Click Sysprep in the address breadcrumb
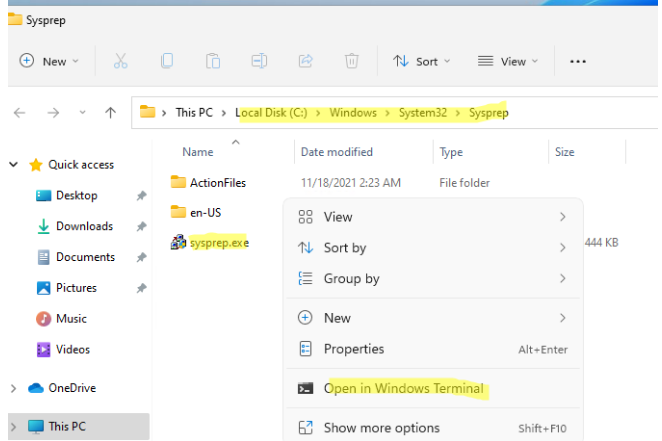This screenshot has width=662, height=441. pyautogui.click(x=488, y=113)
